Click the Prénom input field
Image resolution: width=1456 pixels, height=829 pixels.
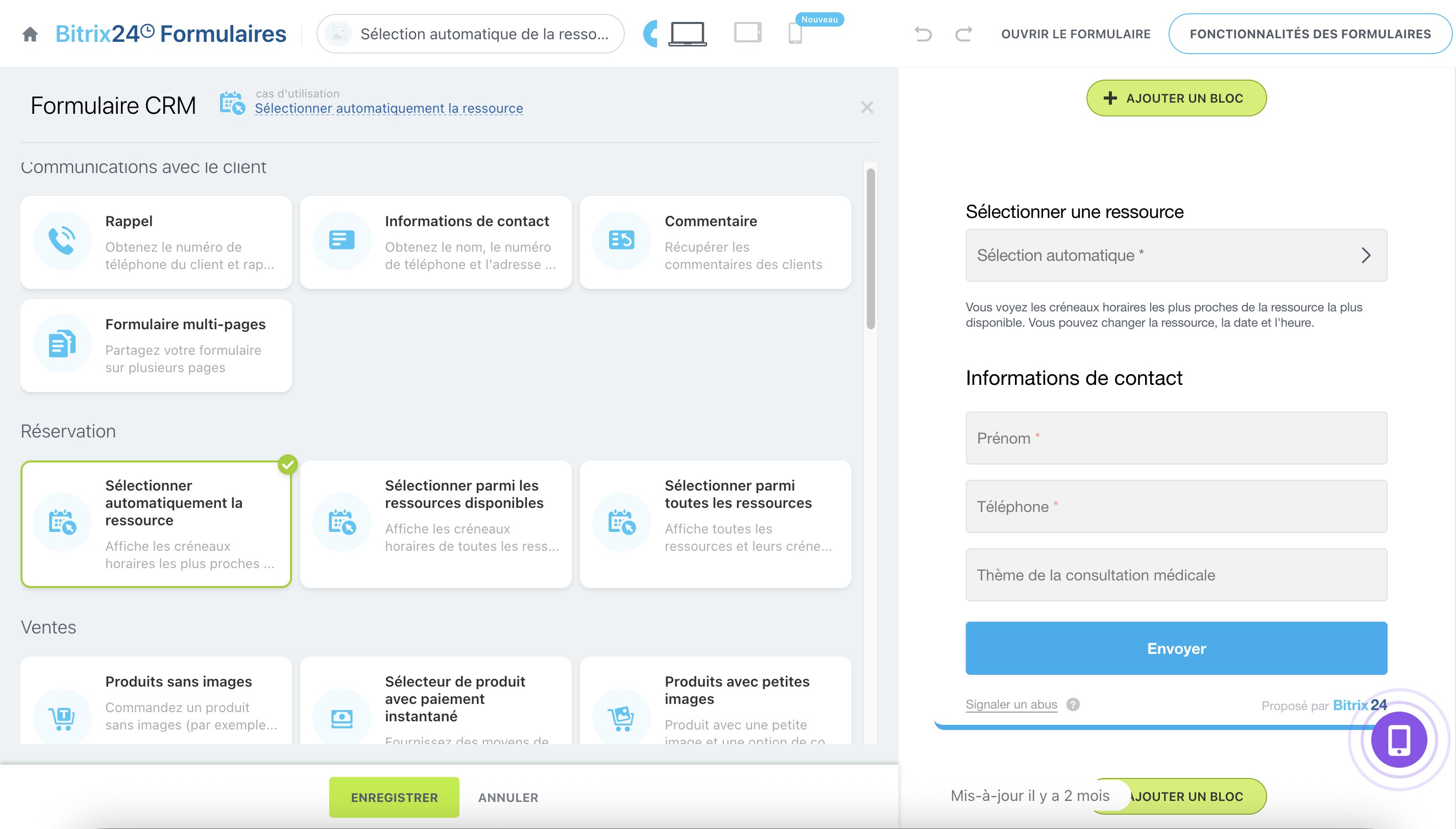1176,438
